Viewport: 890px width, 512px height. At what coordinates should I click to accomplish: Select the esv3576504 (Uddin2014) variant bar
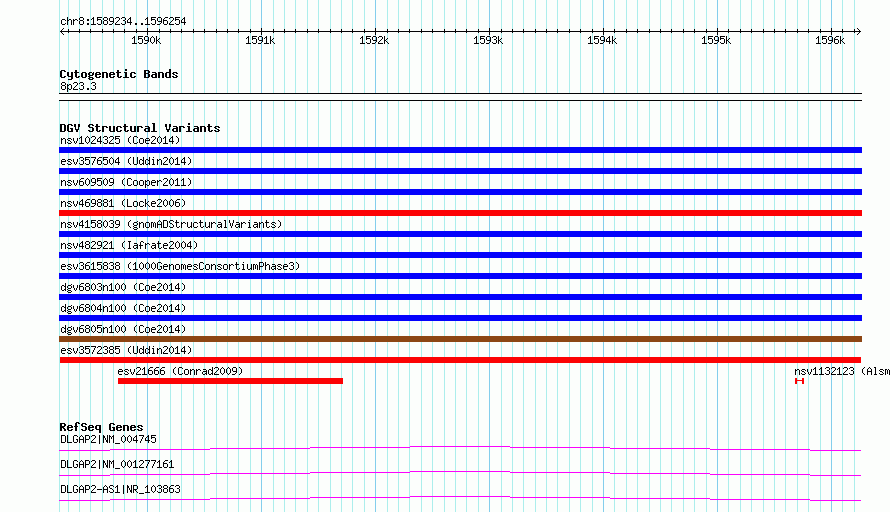coord(460,171)
